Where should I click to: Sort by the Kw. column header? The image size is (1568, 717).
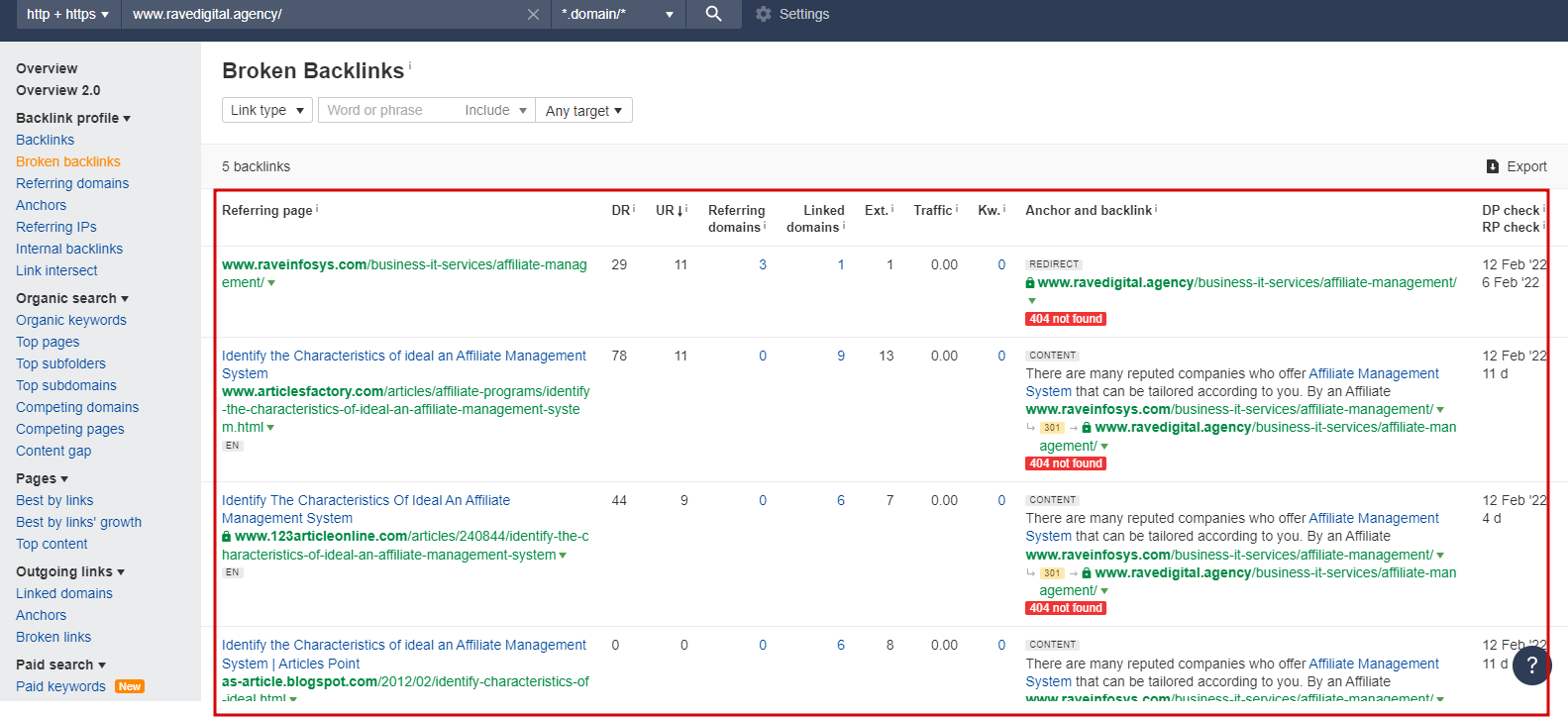pyautogui.click(x=992, y=210)
